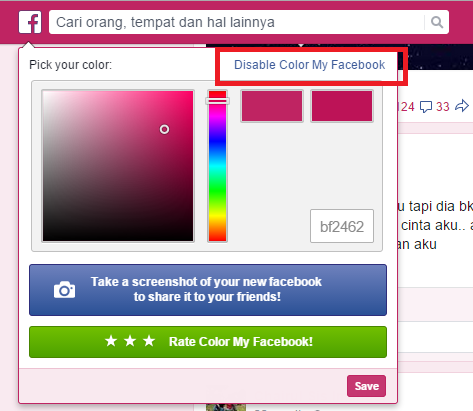Screen dimensions: 473x411
Task: Click the comment bubble icon next to 33
Action: coord(426,107)
